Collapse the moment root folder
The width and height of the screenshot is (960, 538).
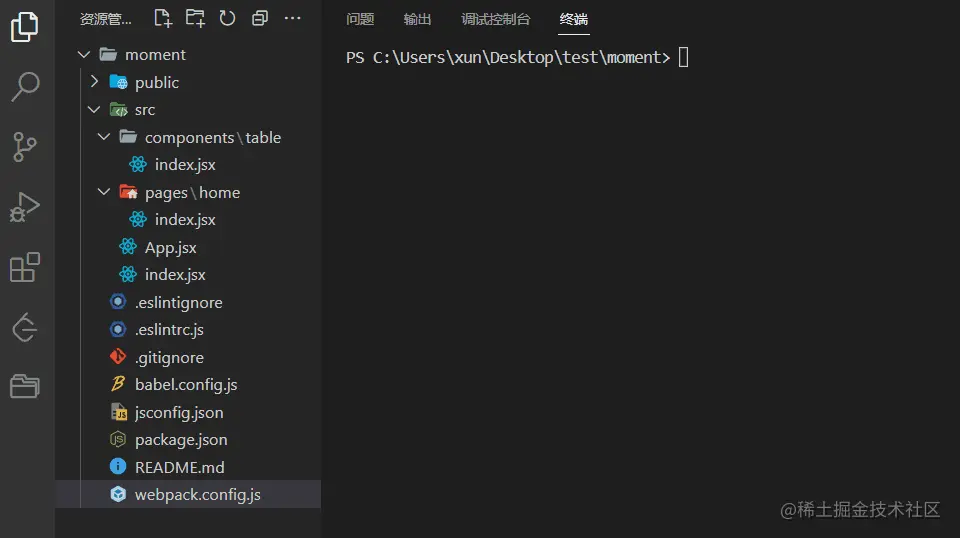[x=84, y=55]
